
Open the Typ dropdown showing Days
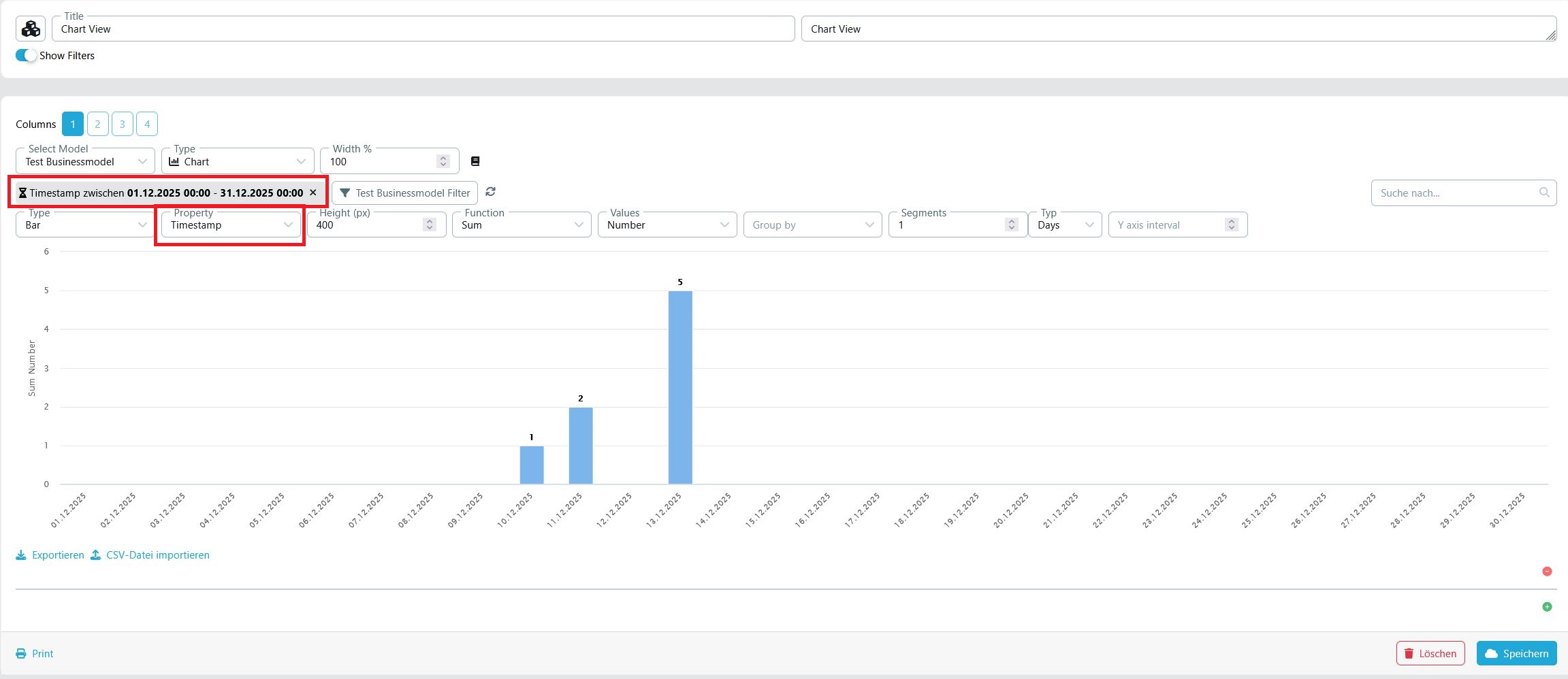pyautogui.click(x=1090, y=225)
